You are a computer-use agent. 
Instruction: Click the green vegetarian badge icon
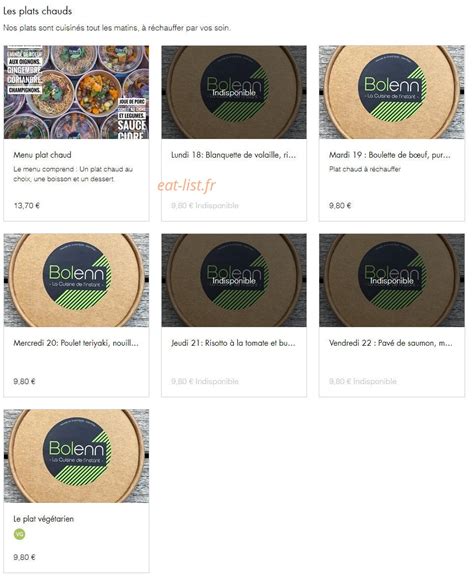tap(19, 534)
